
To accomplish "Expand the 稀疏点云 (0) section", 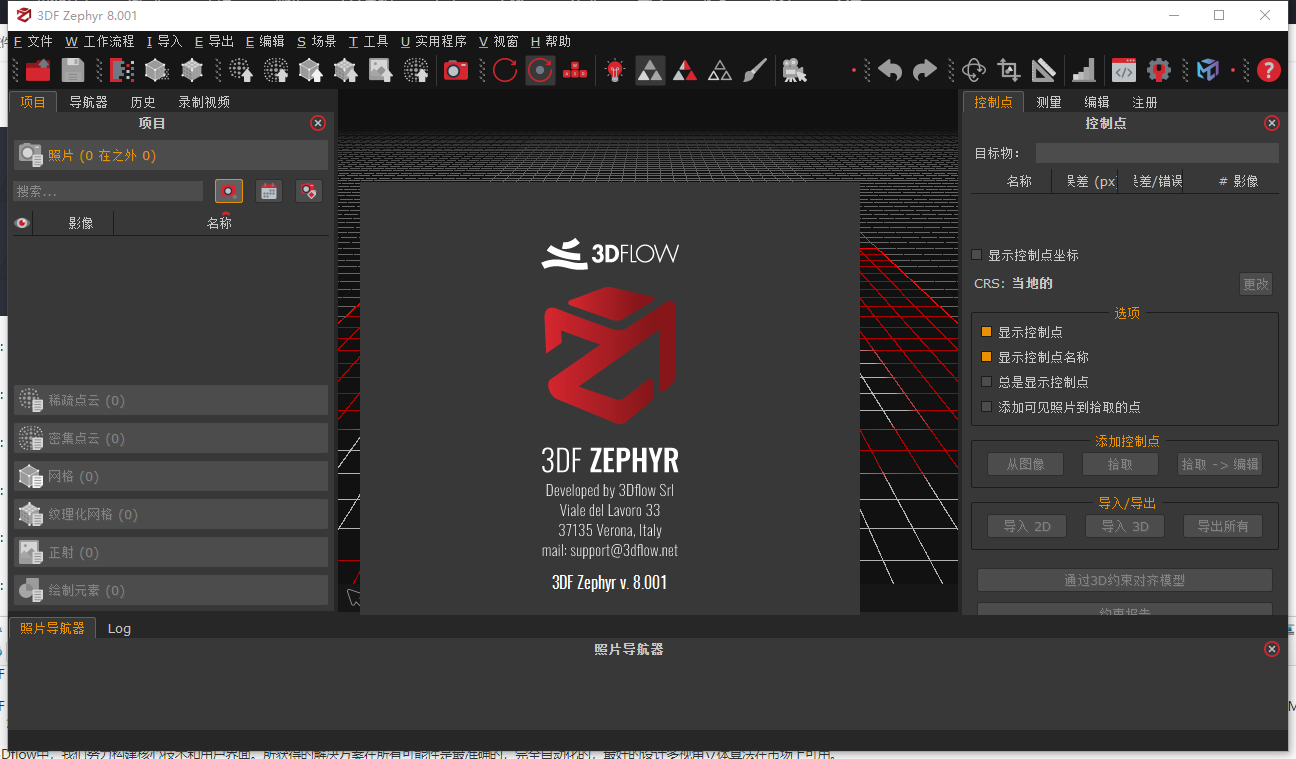I will pyautogui.click(x=170, y=400).
